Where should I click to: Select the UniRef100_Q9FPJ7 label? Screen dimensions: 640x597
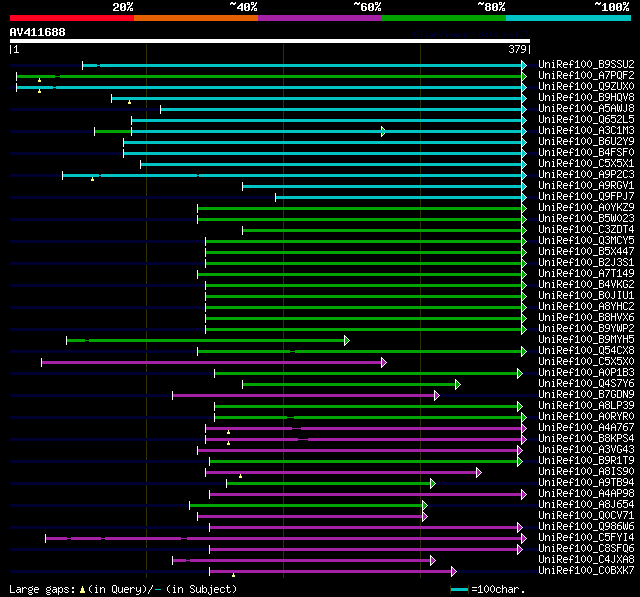[x=586, y=197]
